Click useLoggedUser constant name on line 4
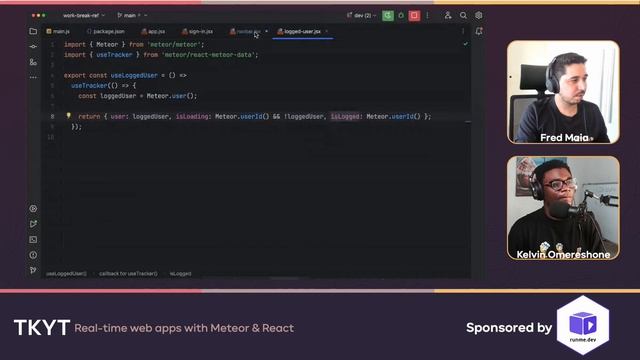The image size is (640, 360). [x=134, y=76]
